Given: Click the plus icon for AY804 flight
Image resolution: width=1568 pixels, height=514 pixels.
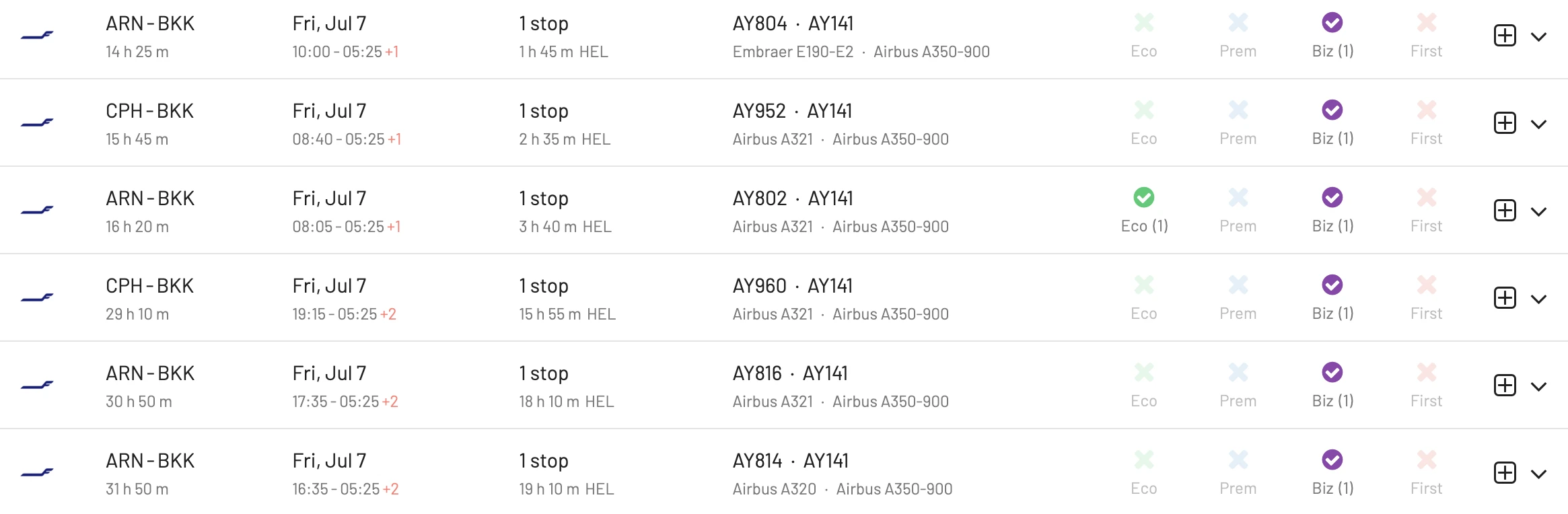Looking at the screenshot, I should [x=1505, y=36].
